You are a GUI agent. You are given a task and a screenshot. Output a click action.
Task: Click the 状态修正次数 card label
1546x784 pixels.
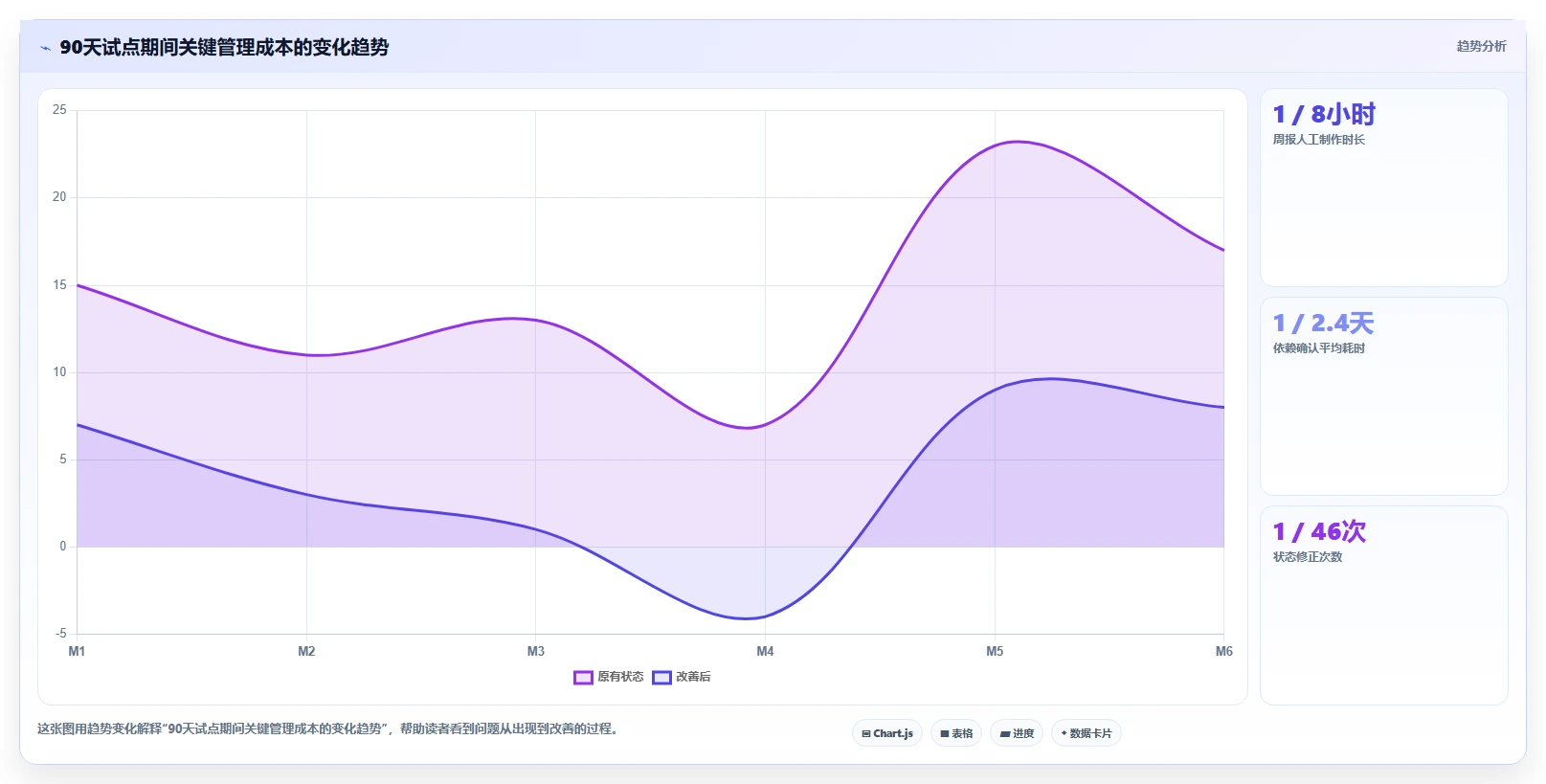tap(1308, 557)
